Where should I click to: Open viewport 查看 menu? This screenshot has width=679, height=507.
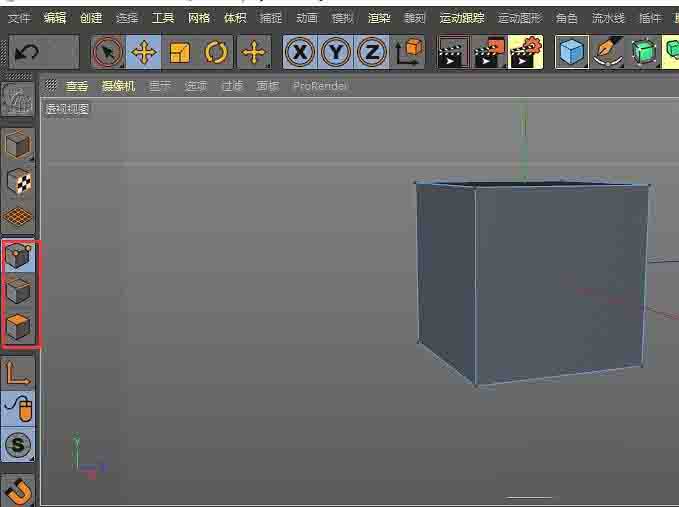coord(77,86)
